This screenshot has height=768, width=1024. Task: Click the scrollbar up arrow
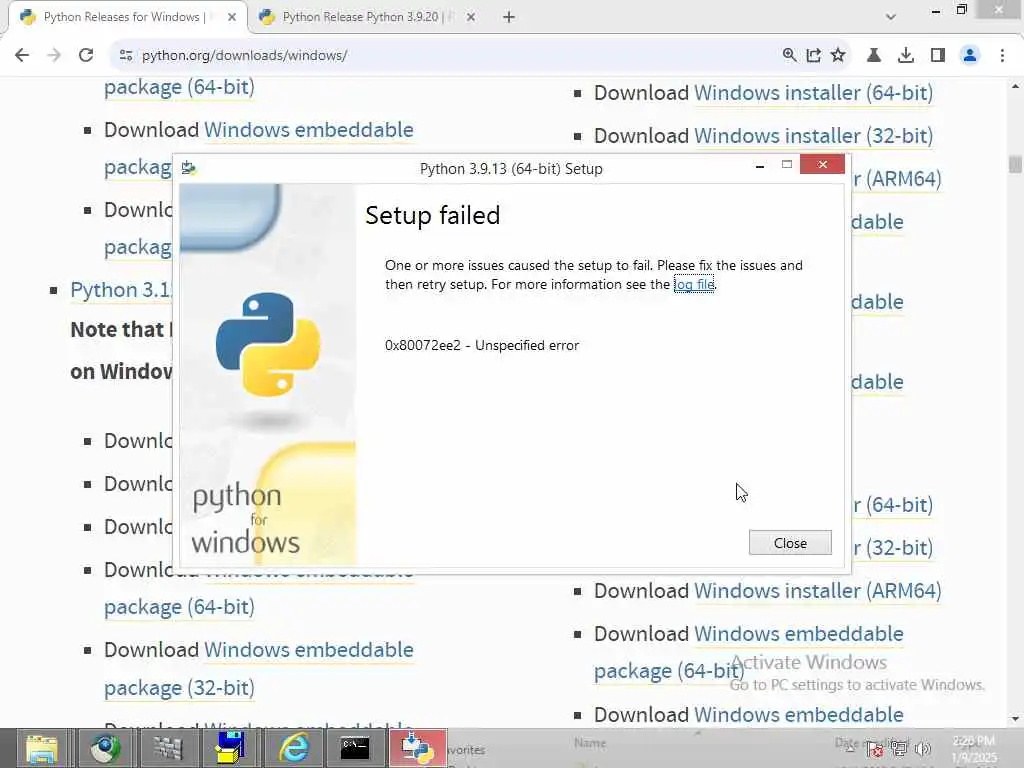click(1015, 86)
